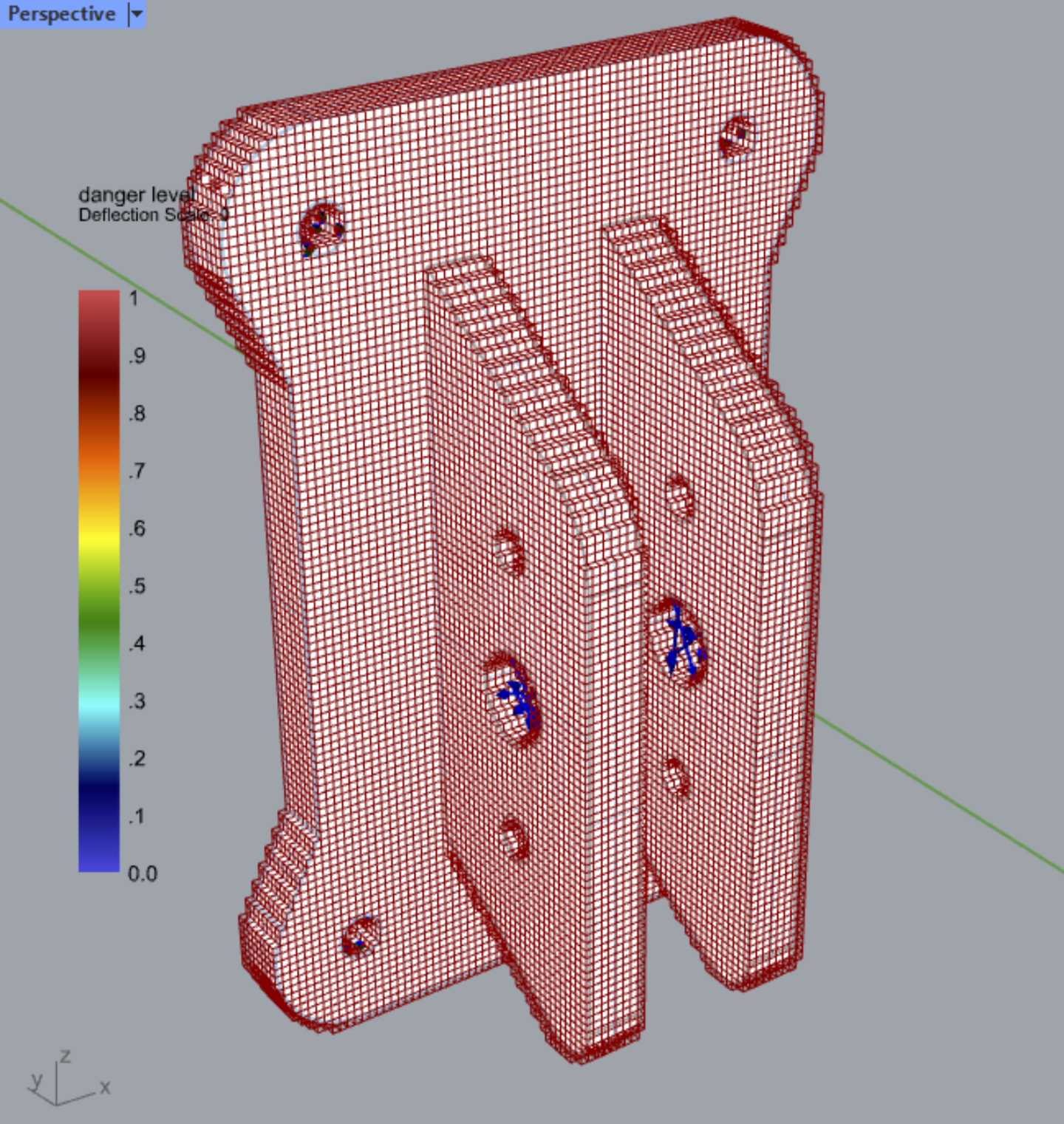Image resolution: width=1064 pixels, height=1124 pixels.
Task: Open the Perspective viewport dropdown arrow
Action: pos(136,14)
